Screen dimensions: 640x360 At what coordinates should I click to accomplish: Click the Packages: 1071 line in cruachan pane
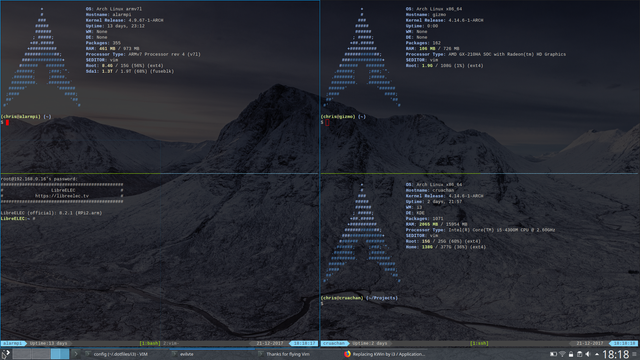tap(424, 219)
